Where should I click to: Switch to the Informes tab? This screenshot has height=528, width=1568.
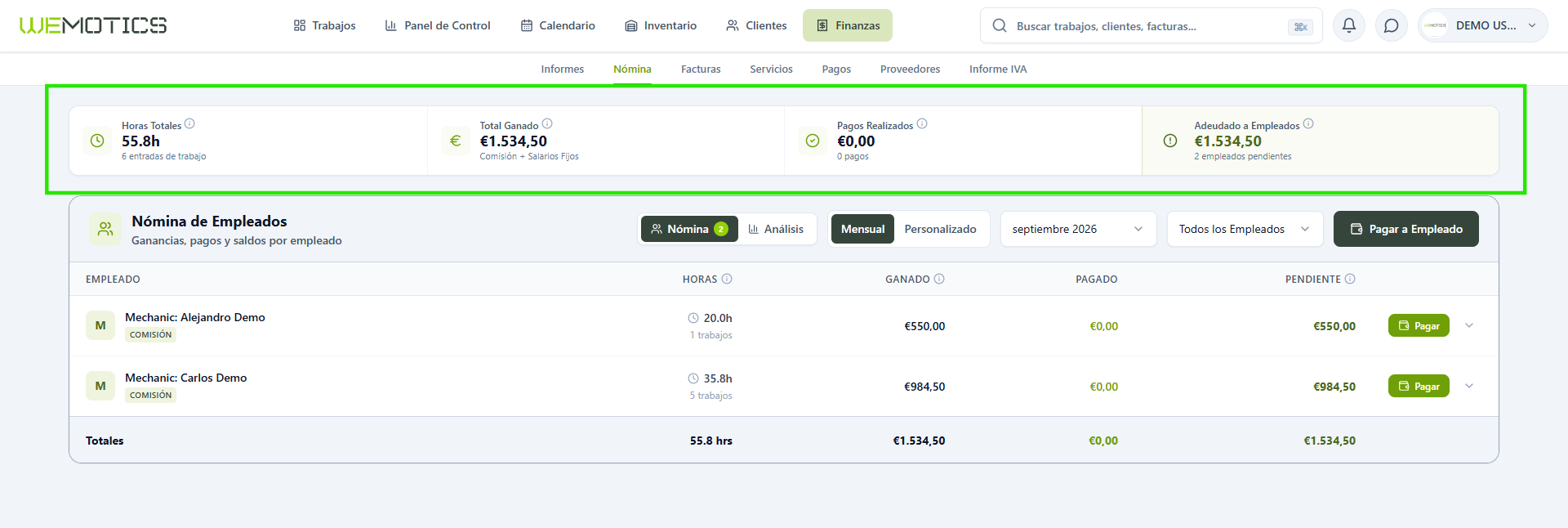tap(563, 69)
